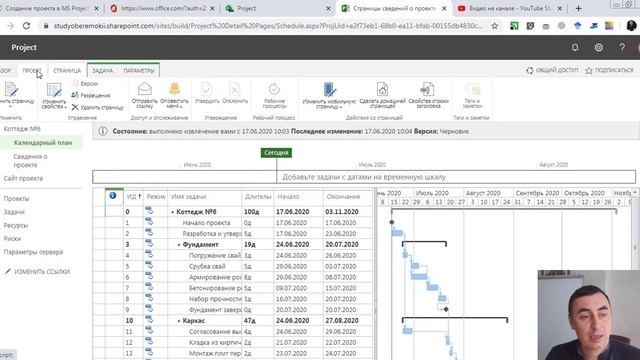Click task mode icon for Начало проекта row

pyautogui.click(x=149, y=222)
